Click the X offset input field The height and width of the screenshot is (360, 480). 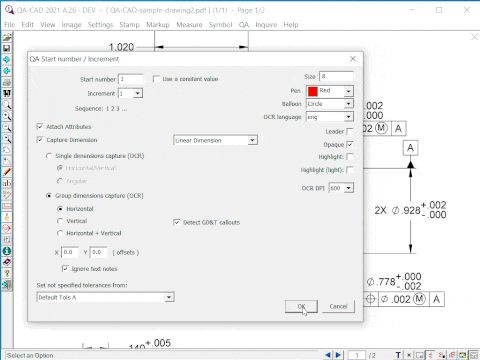tap(70, 252)
